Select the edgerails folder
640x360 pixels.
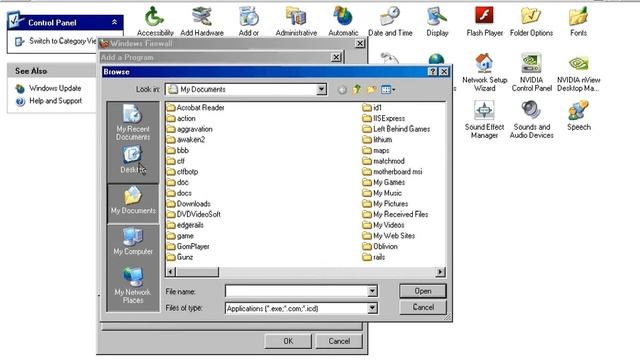(185, 225)
